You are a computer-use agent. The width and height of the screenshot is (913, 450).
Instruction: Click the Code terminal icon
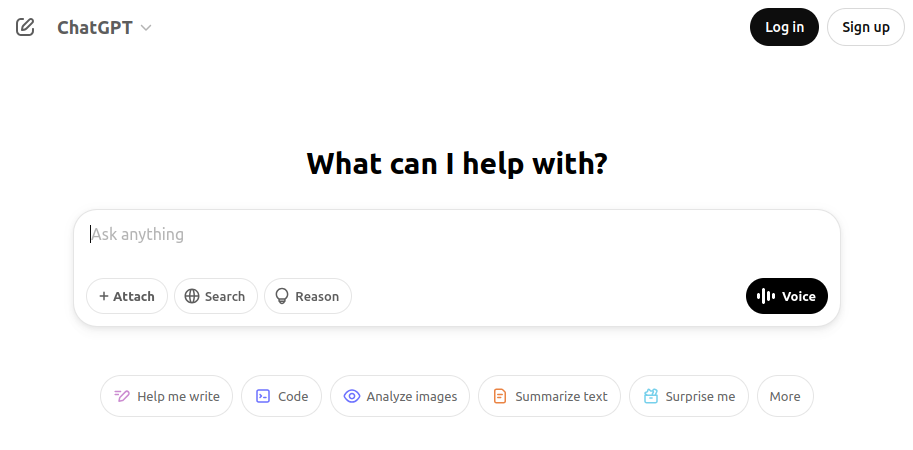tap(263, 396)
